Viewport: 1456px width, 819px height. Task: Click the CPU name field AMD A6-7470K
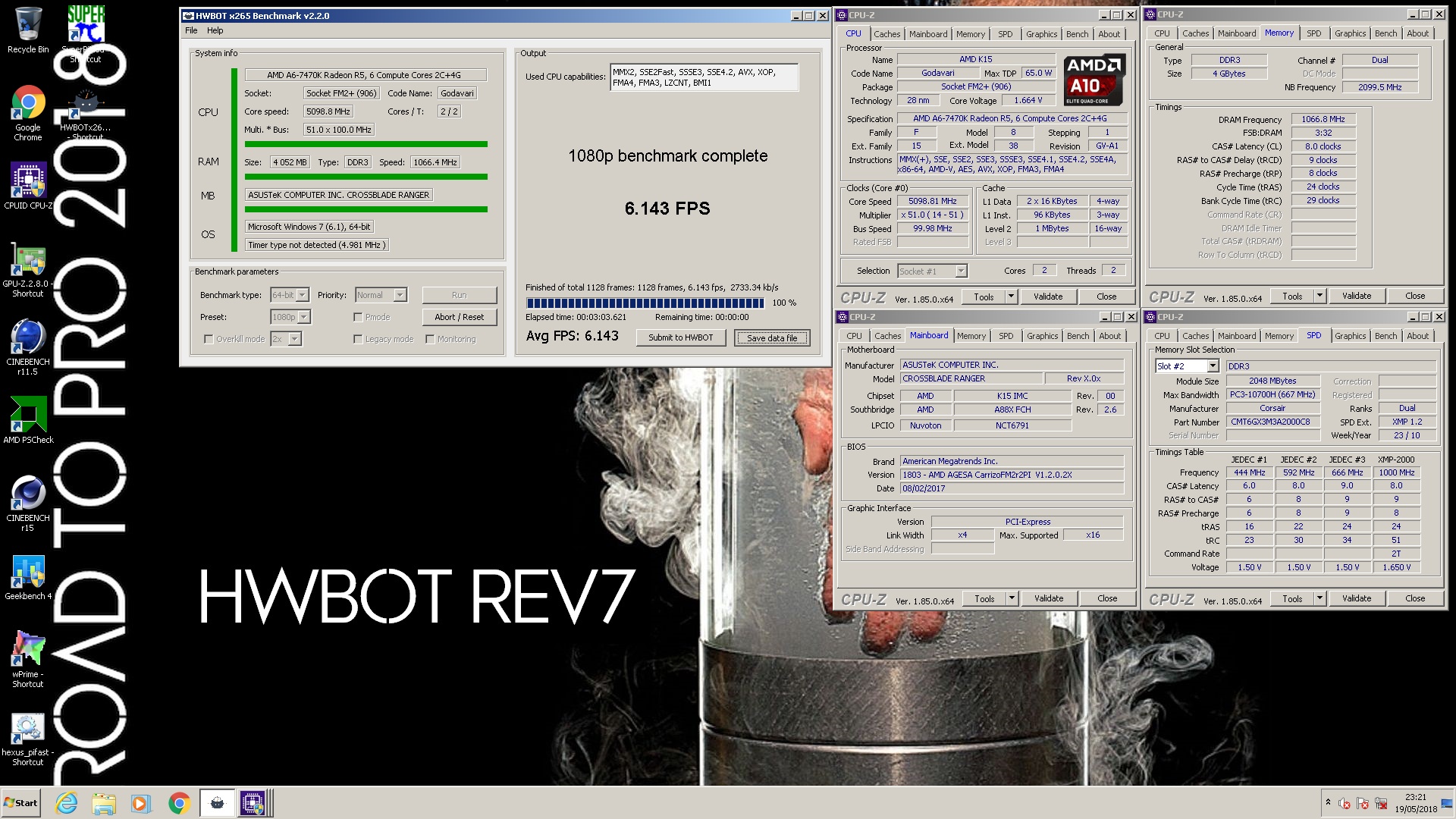(364, 75)
